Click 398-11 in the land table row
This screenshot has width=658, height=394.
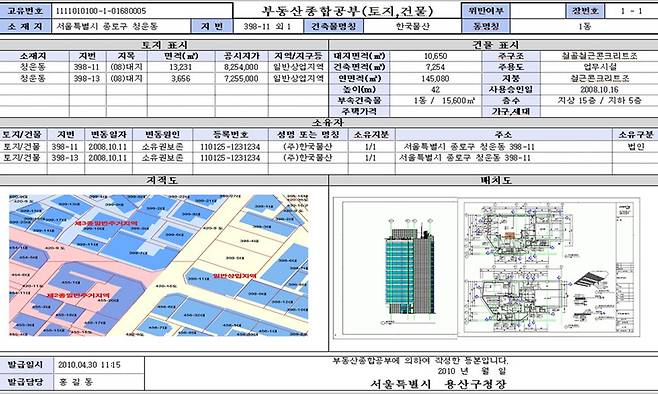click(86, 67)
